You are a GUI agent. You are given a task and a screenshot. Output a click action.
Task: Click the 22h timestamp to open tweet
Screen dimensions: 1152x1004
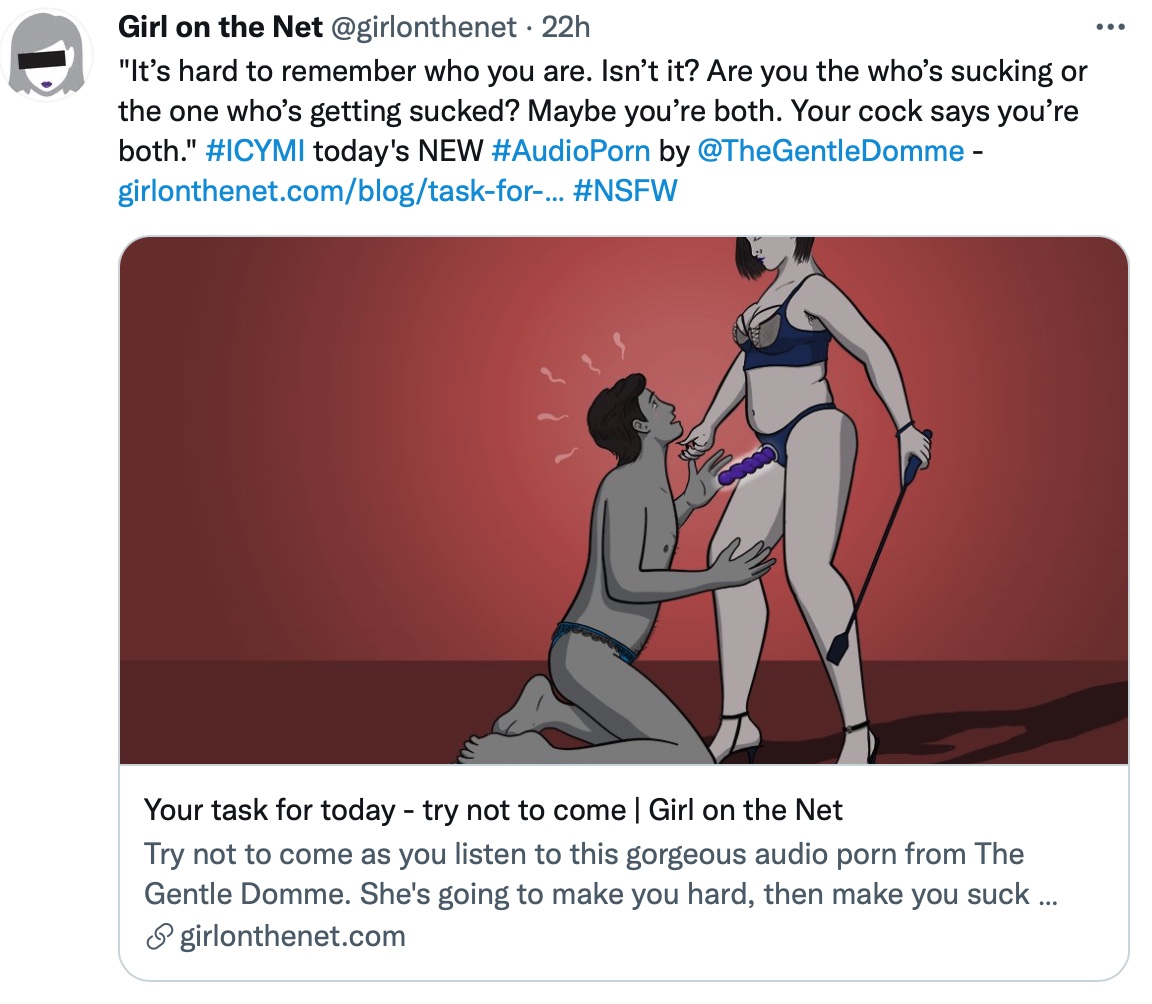[569, 27]
